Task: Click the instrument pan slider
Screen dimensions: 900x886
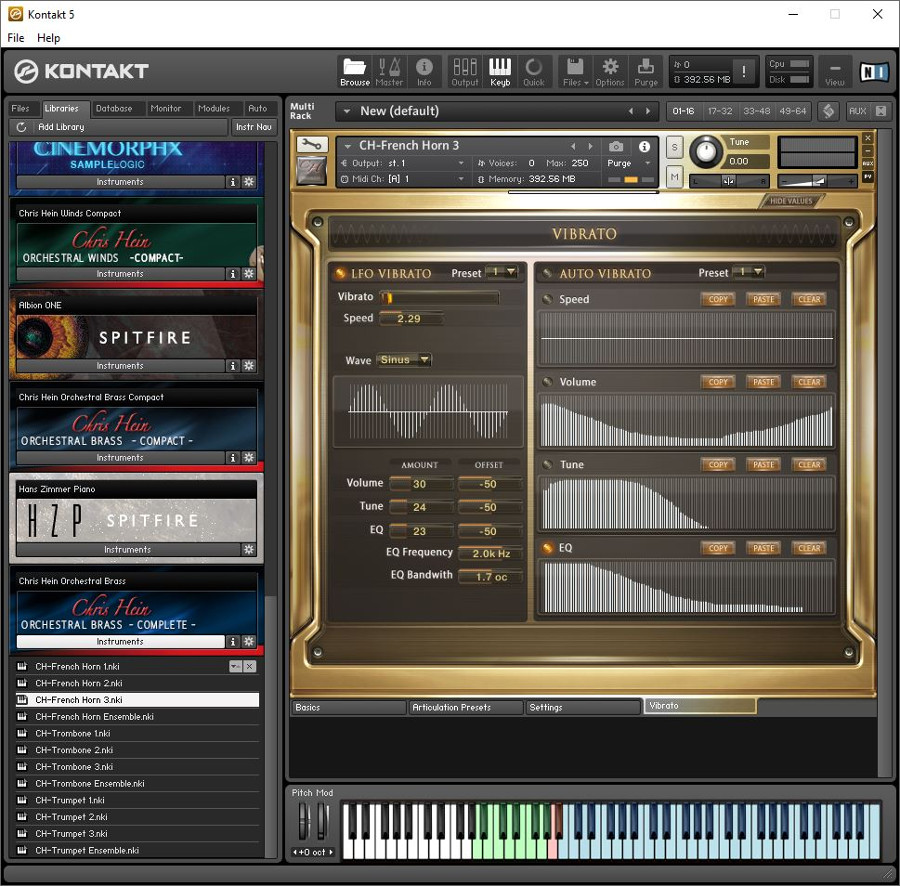Action: coord(728,181)
